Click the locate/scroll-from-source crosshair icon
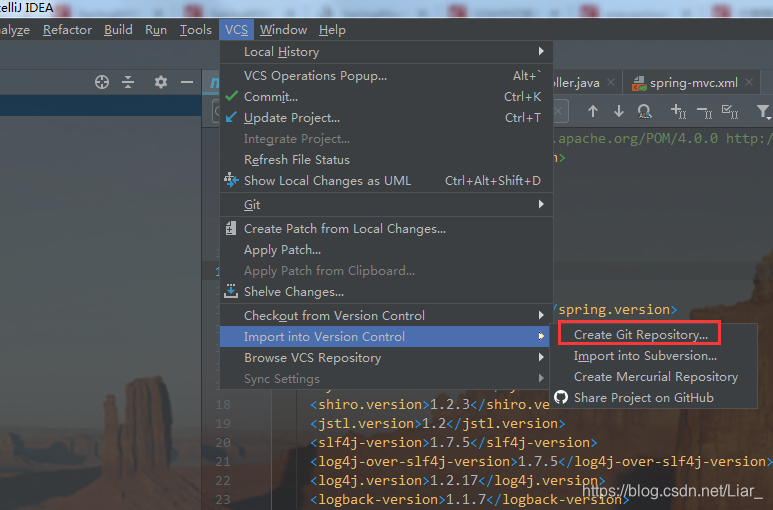The width and height of the screenshot is (773, 510). 102,82
